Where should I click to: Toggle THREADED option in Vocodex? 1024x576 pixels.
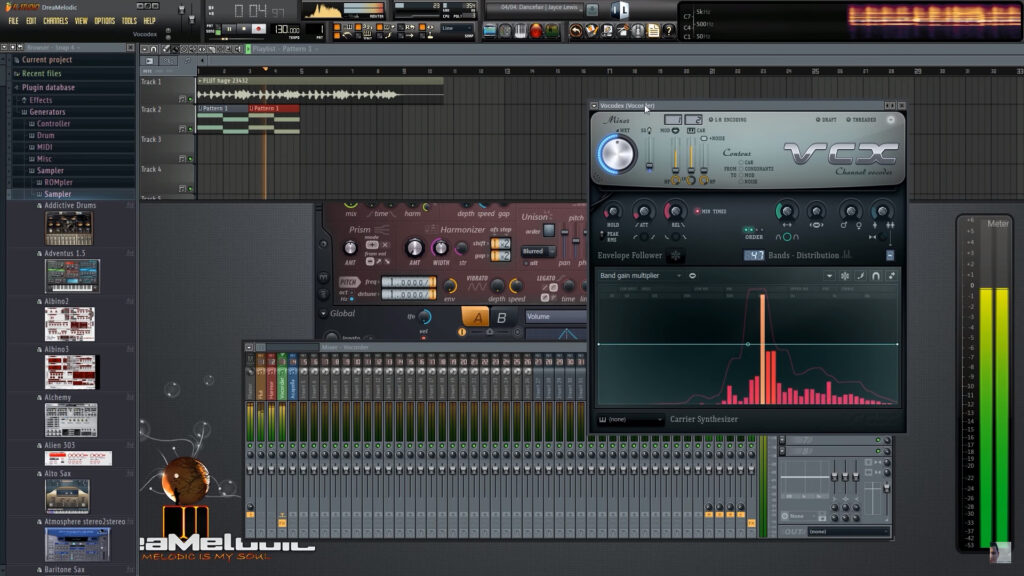tap(861, 120)
